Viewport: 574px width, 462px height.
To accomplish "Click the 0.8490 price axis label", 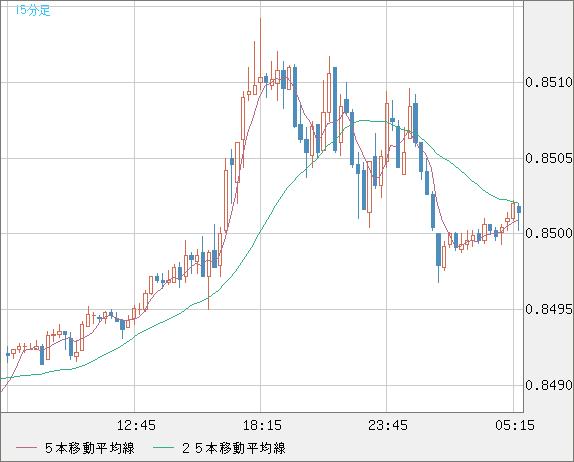I will coord(549,385).
